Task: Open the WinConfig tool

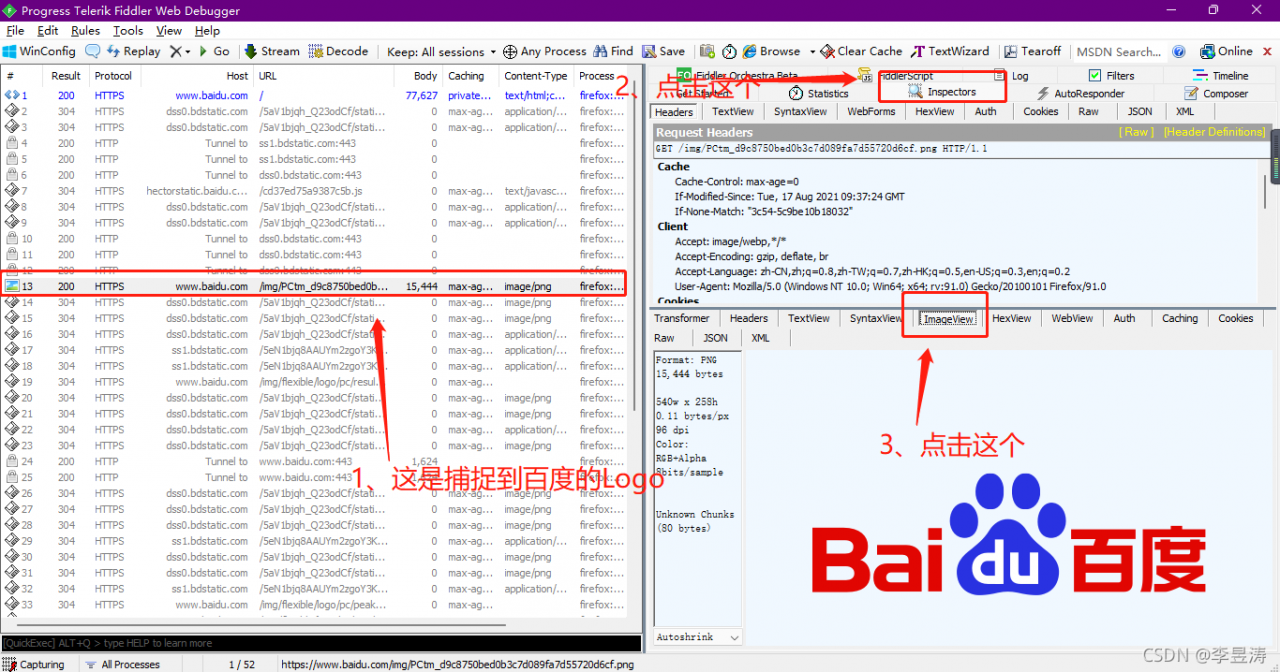Action: pyautogui.click(x=39, y=51)
